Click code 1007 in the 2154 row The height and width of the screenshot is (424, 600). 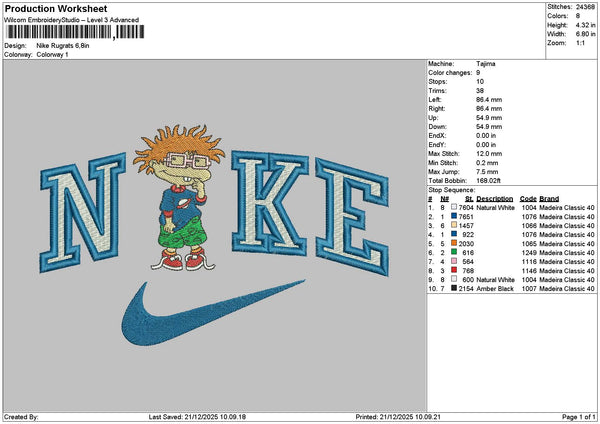point(529,289)
